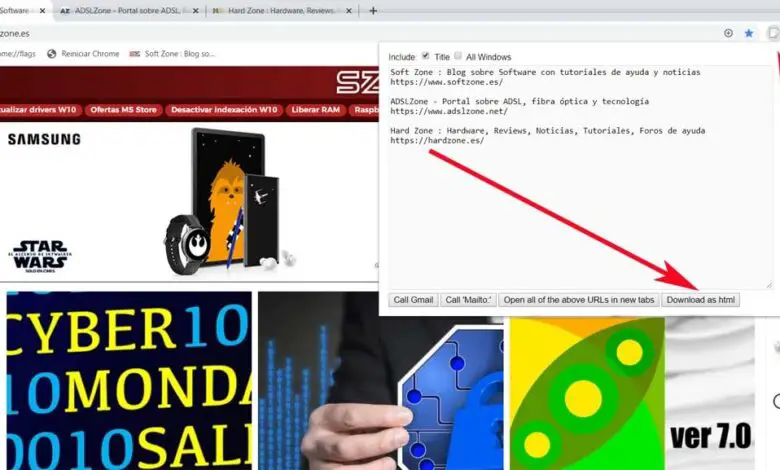Click the Liberar RAM tag
Screen dimensions: 780x470
pos(315,110)
